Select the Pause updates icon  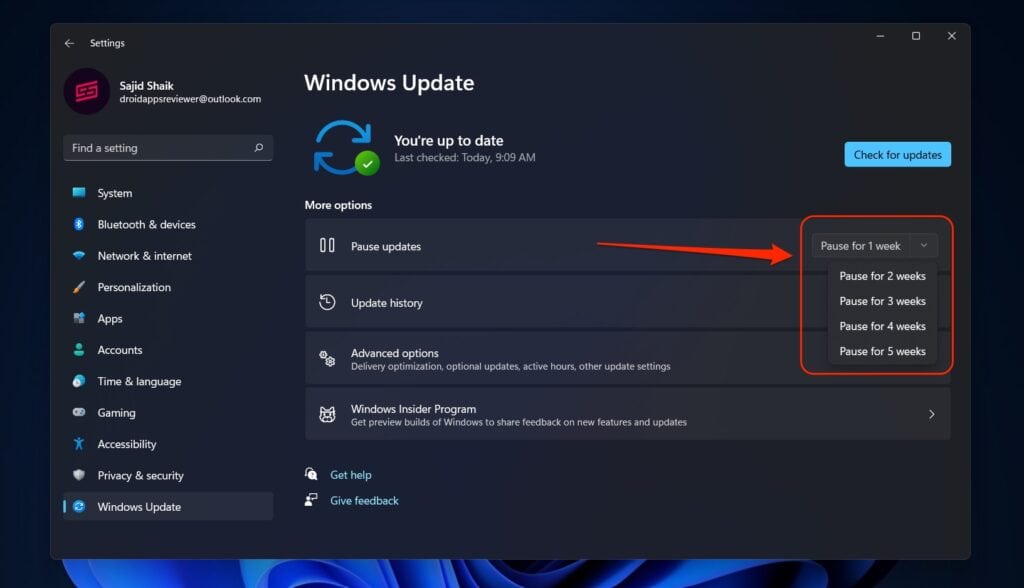(x=327, y=244)
